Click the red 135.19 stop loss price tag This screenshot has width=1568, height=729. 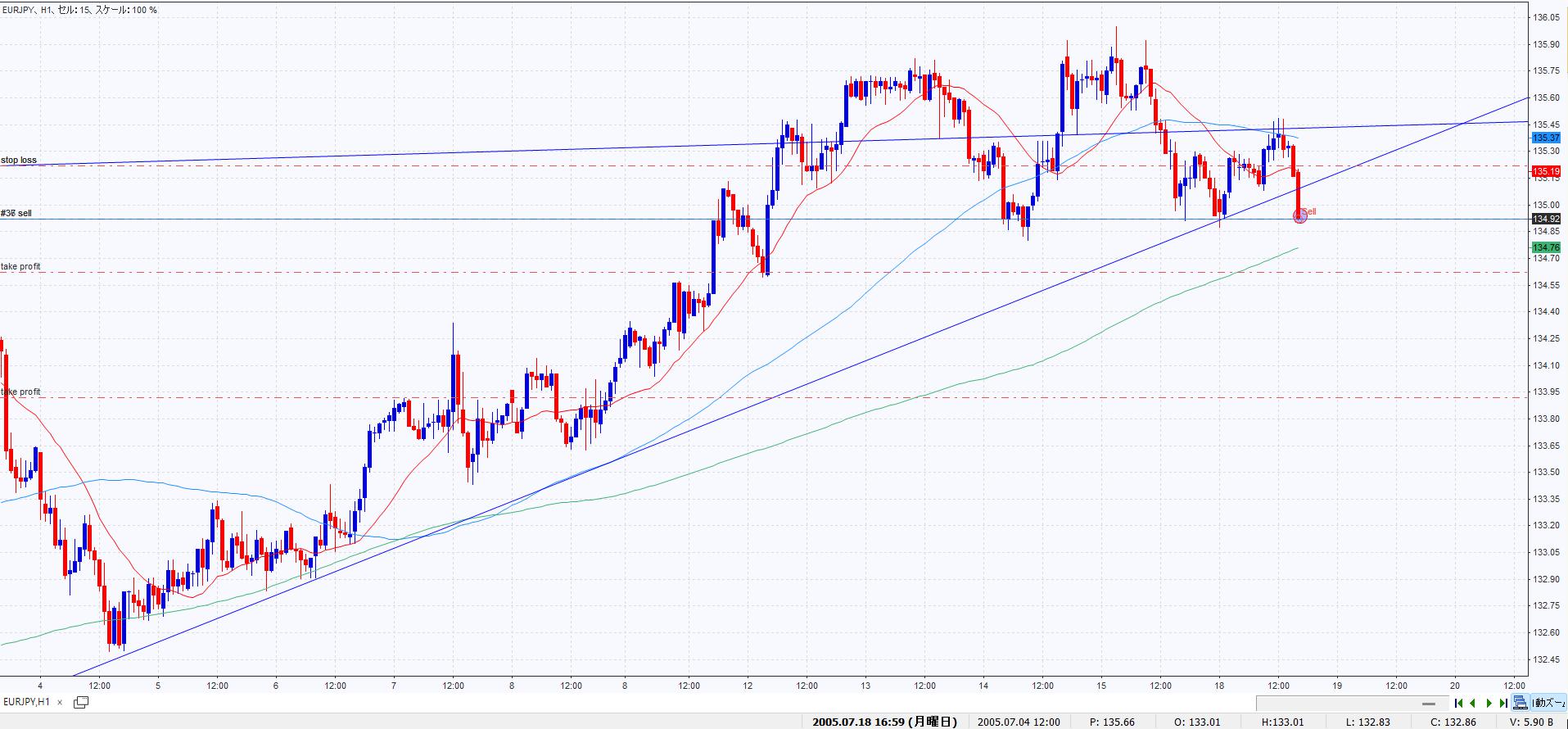[1545, 171]
